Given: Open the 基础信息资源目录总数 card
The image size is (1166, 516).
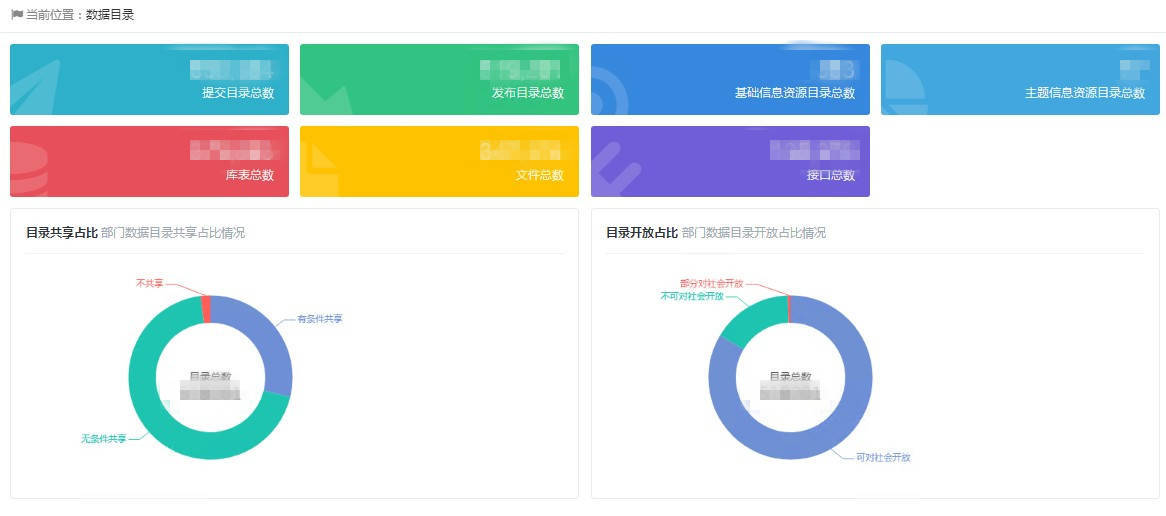Looking at the screenshot, I should 730,80.
